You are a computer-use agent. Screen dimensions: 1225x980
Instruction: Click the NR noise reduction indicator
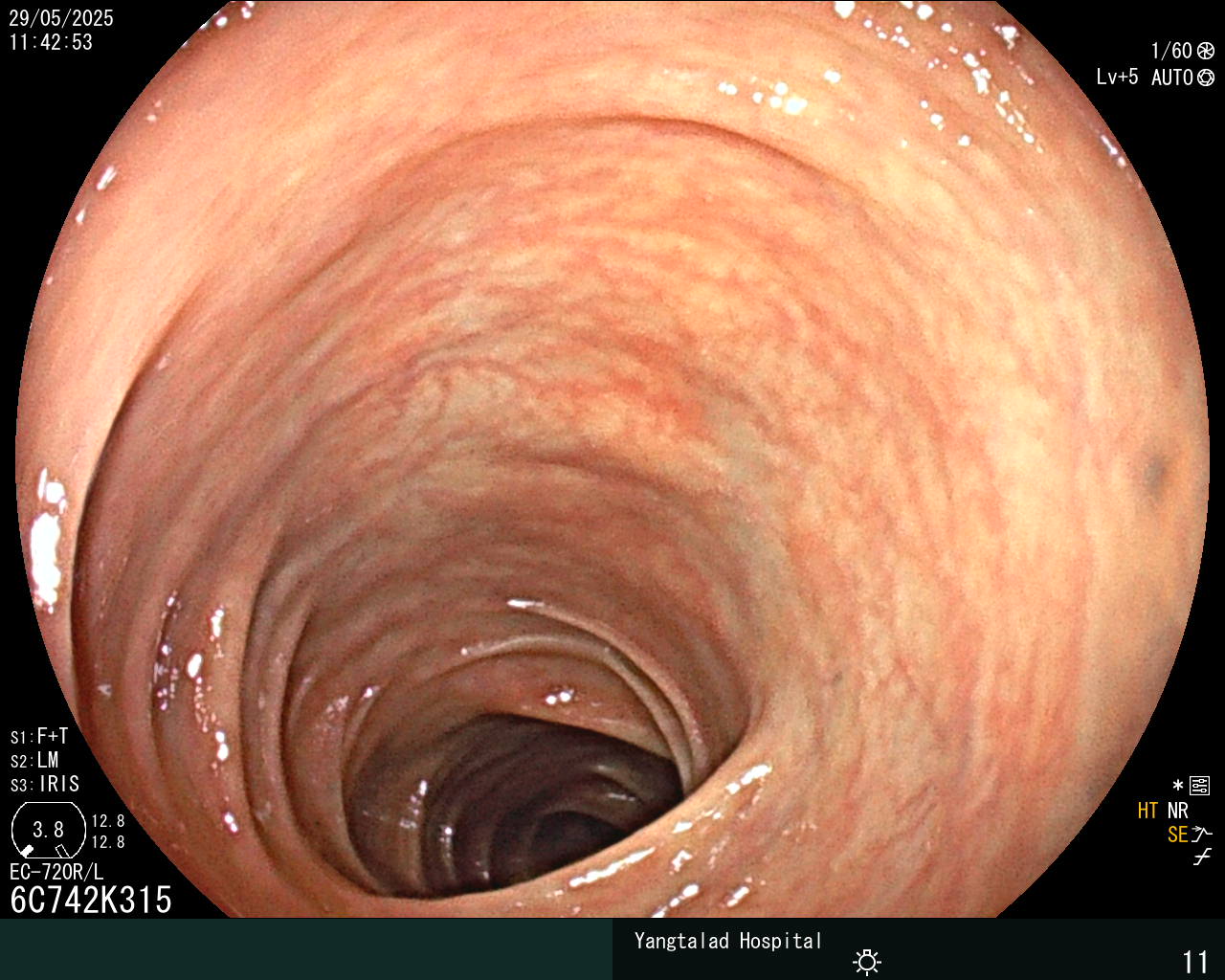click(x=1177, y=811)
